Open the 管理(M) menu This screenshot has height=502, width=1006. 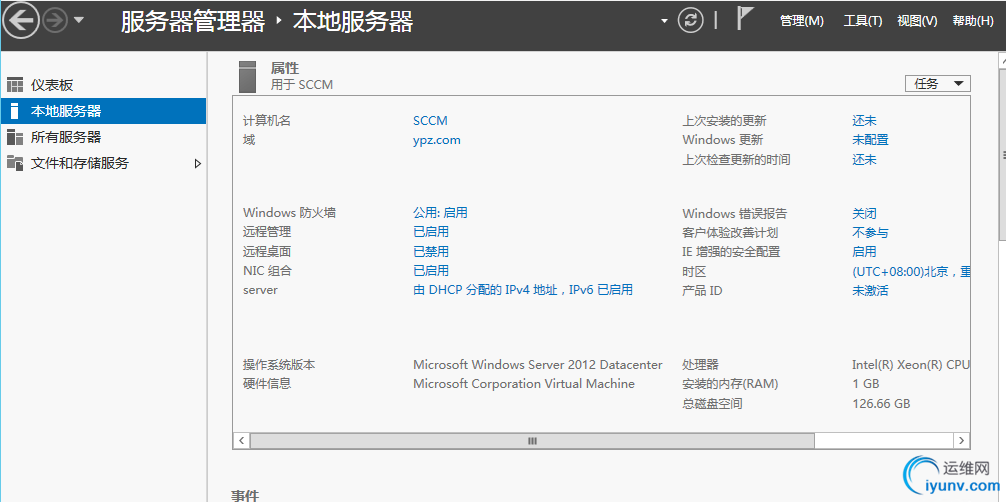(801, 21)
